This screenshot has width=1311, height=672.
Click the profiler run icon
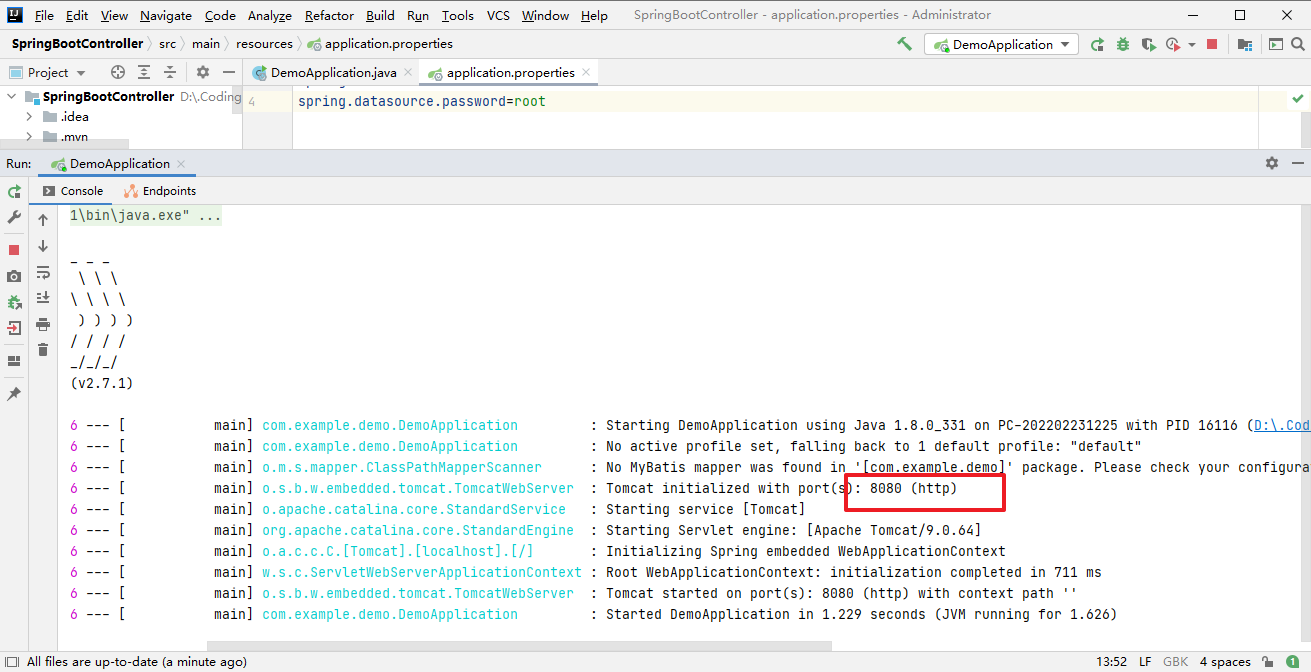(x=1173, y=44)
